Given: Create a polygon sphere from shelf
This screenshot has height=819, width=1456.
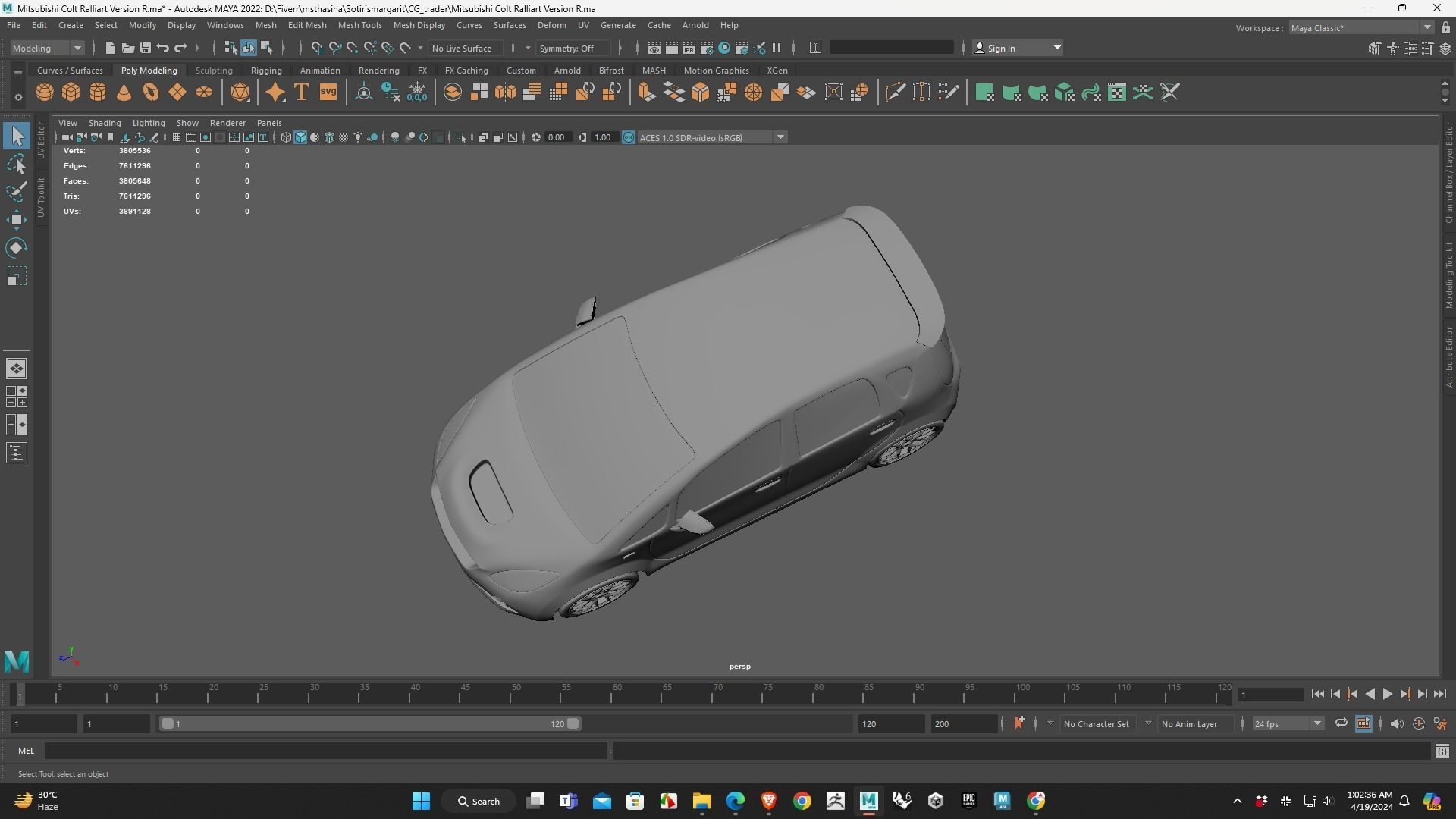Looking at the screenshot, I should click(x=45, y=93).
